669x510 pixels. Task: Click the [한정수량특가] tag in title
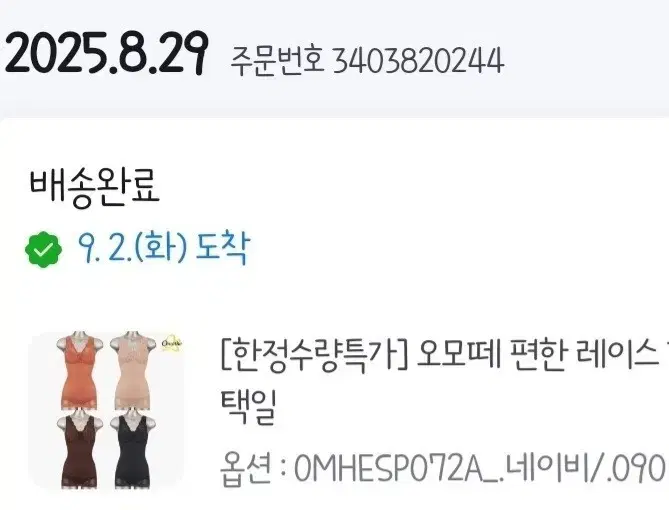314,356
